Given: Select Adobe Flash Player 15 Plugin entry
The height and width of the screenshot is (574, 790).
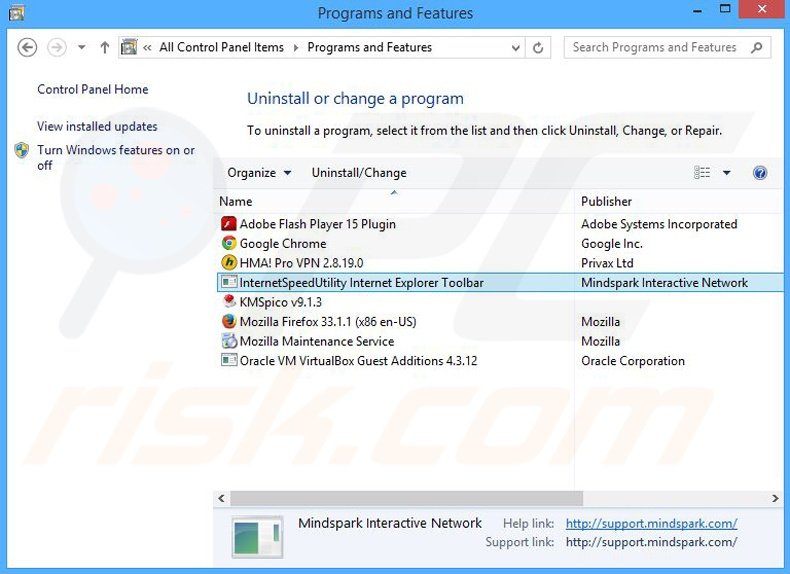Looking at the screenshot, I should (x=317, y=224).
